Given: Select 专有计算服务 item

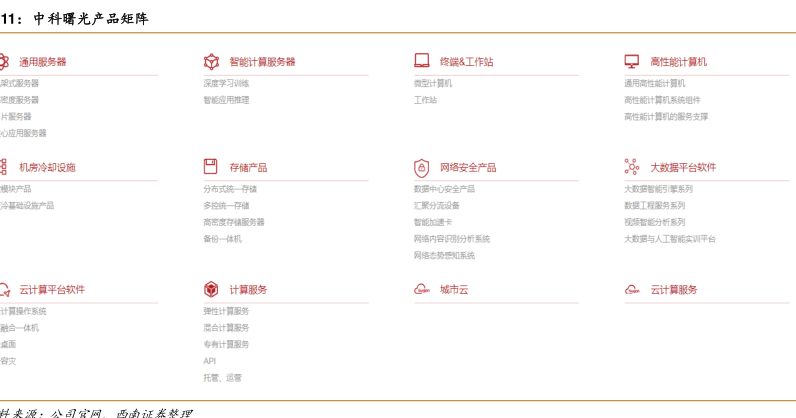Looking at the screenshot, I should point(226,344).
